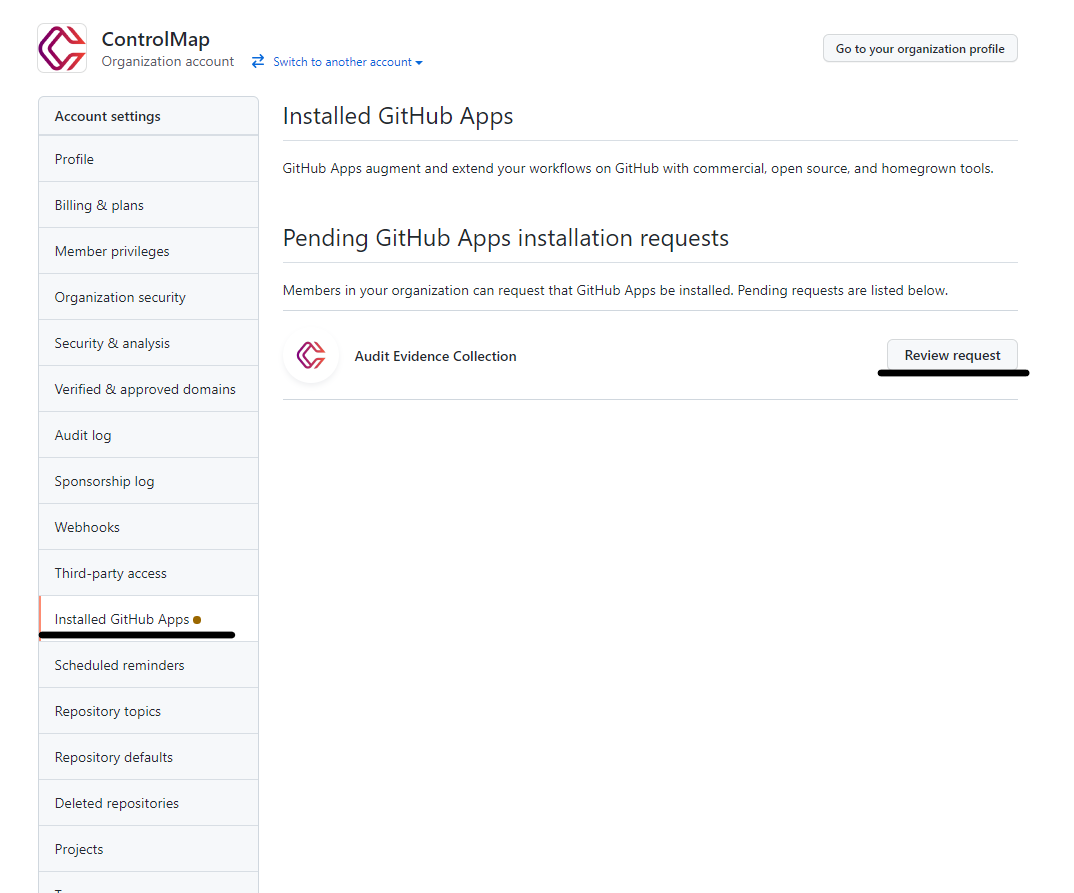The width and height of the screenshot is (1074, 893).
Task: Select the Third-party access sidebar item
Action: 110,572
